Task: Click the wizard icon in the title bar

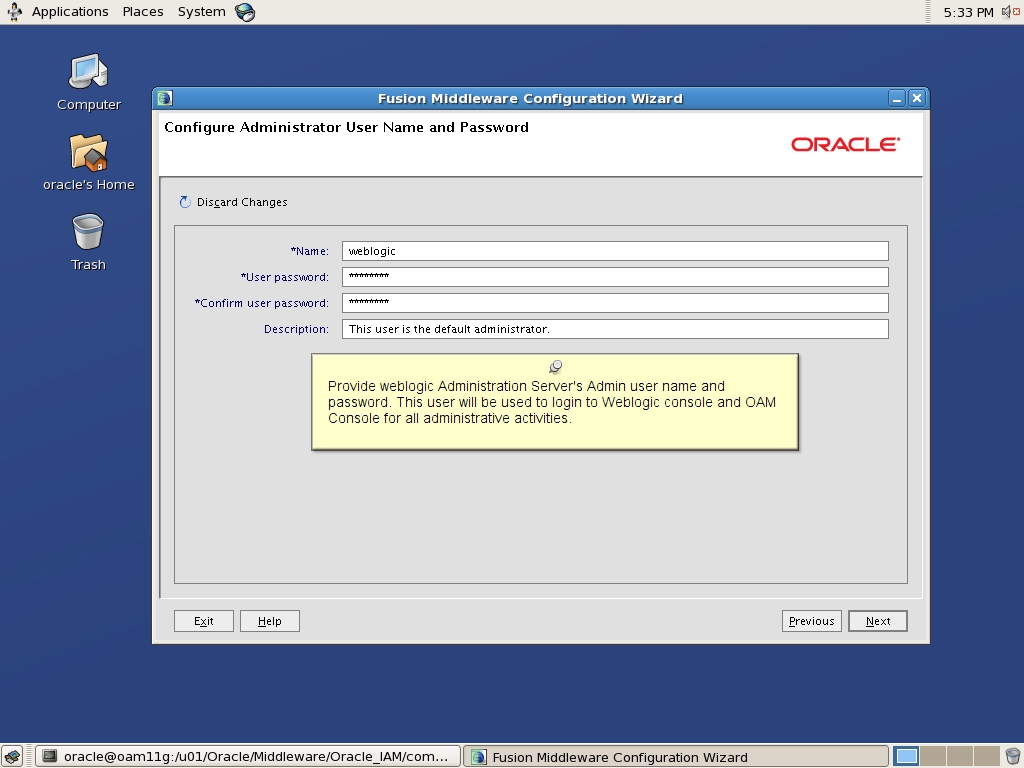Action: (x=163, y=98)
